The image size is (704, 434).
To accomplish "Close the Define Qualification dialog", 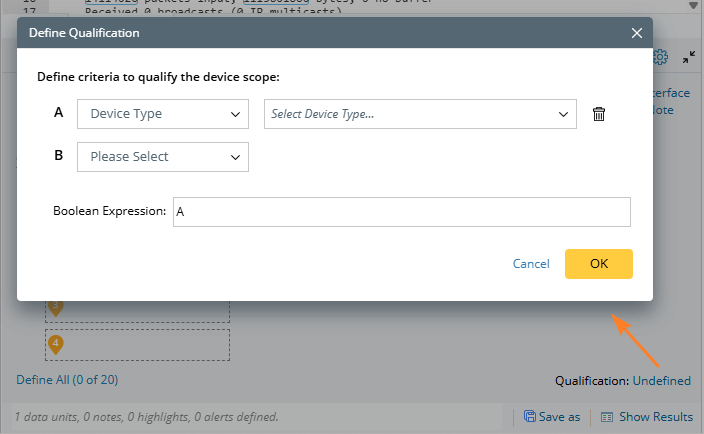I will pos(636,33).
